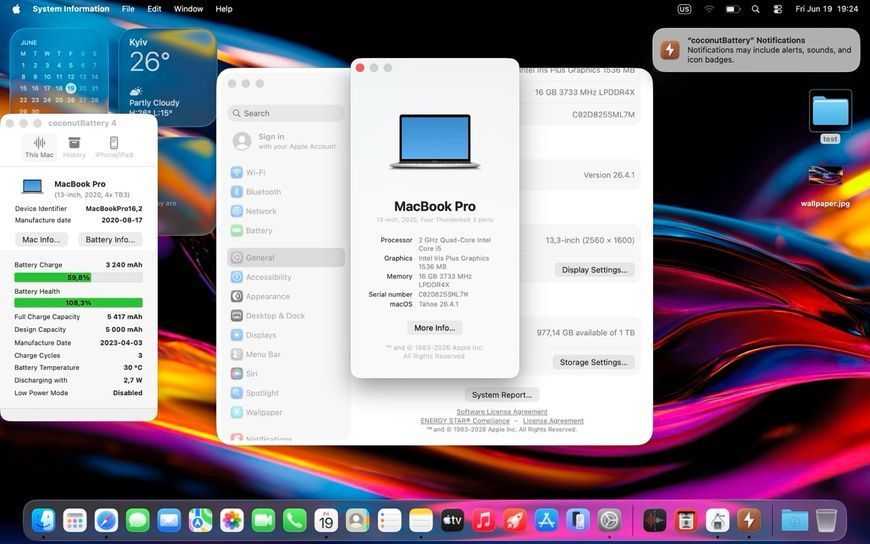Open the Window menu
Viewport: 870px width, 544px height.
click(x=189, y=9)
